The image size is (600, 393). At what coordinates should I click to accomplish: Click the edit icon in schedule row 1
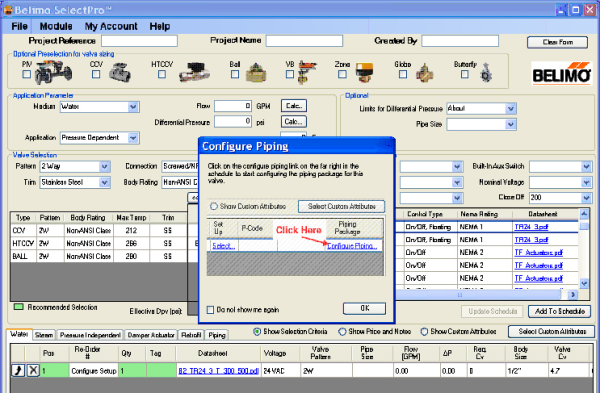18,370
